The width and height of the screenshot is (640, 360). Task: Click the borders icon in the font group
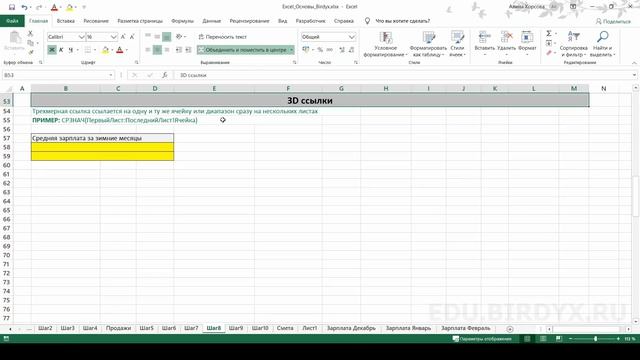[x=87, y=50]
